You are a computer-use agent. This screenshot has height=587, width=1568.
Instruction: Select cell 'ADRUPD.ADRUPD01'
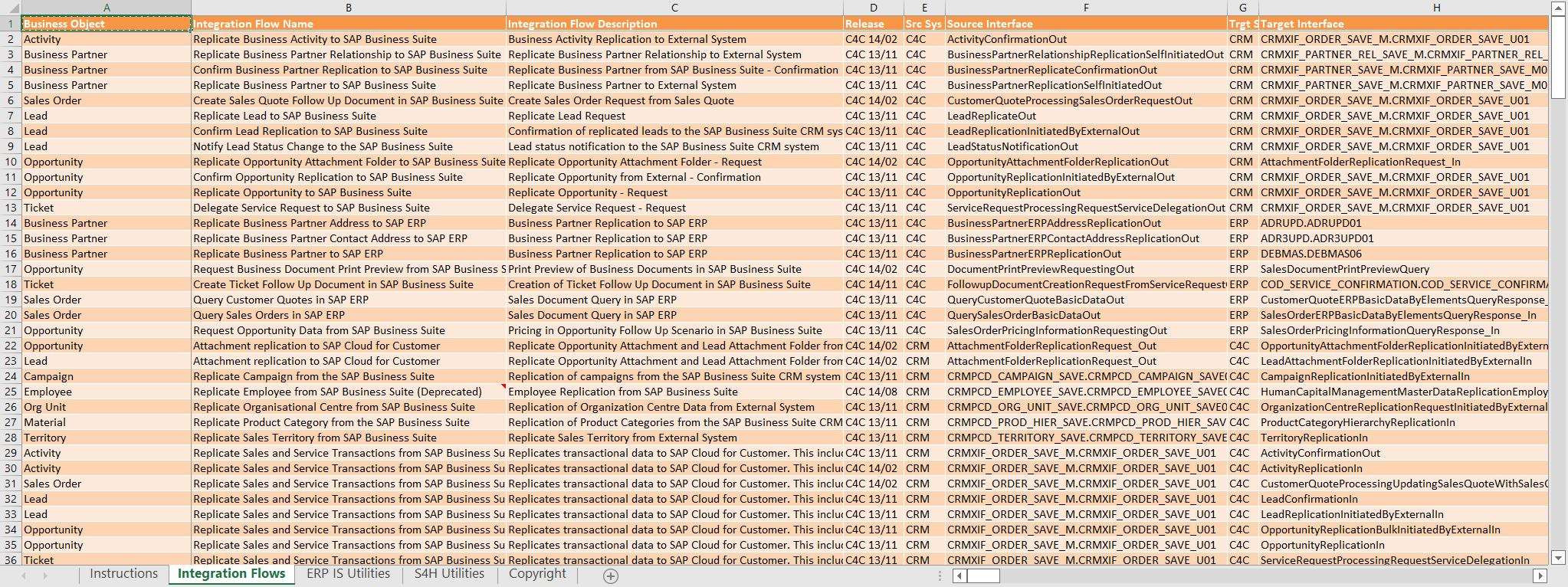(x=1403, y=223)
